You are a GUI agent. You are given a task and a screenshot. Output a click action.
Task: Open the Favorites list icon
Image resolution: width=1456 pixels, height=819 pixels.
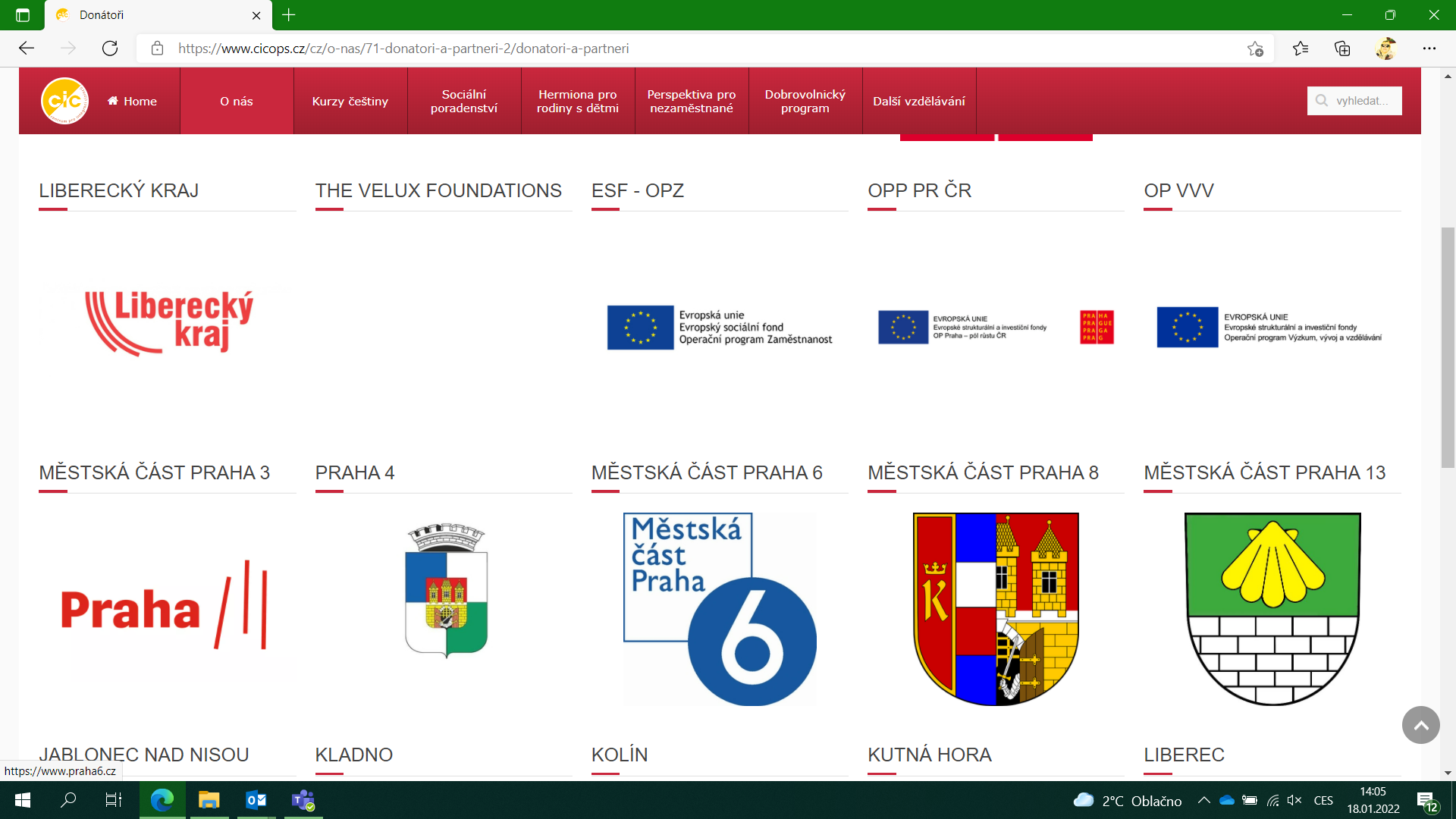click(x=1301, y=49)
